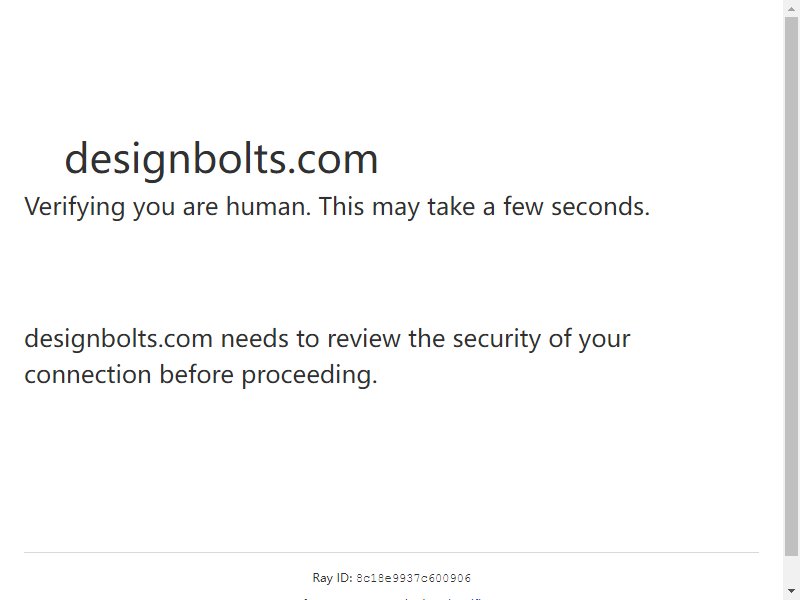Click "This may take a few seconds" sentence
The width and height of the screenshot is (800, 600).
pyautogui.click(x=484, y=207)
